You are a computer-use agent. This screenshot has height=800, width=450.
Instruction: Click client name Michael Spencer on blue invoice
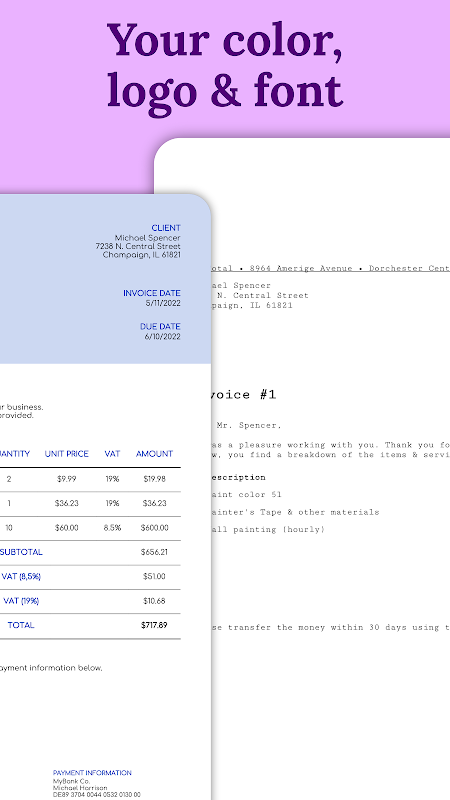147,238
